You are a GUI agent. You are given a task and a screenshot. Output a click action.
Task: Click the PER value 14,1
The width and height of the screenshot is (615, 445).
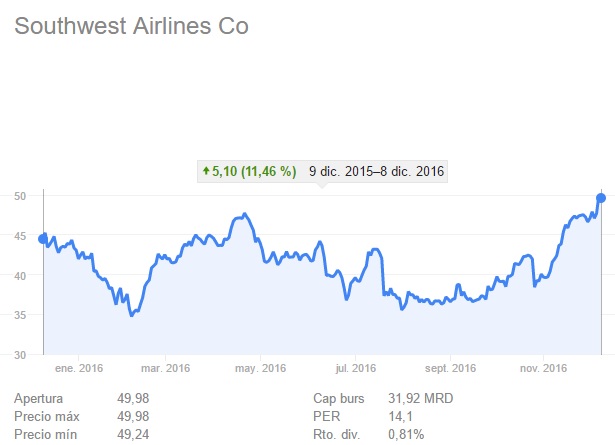401,416
